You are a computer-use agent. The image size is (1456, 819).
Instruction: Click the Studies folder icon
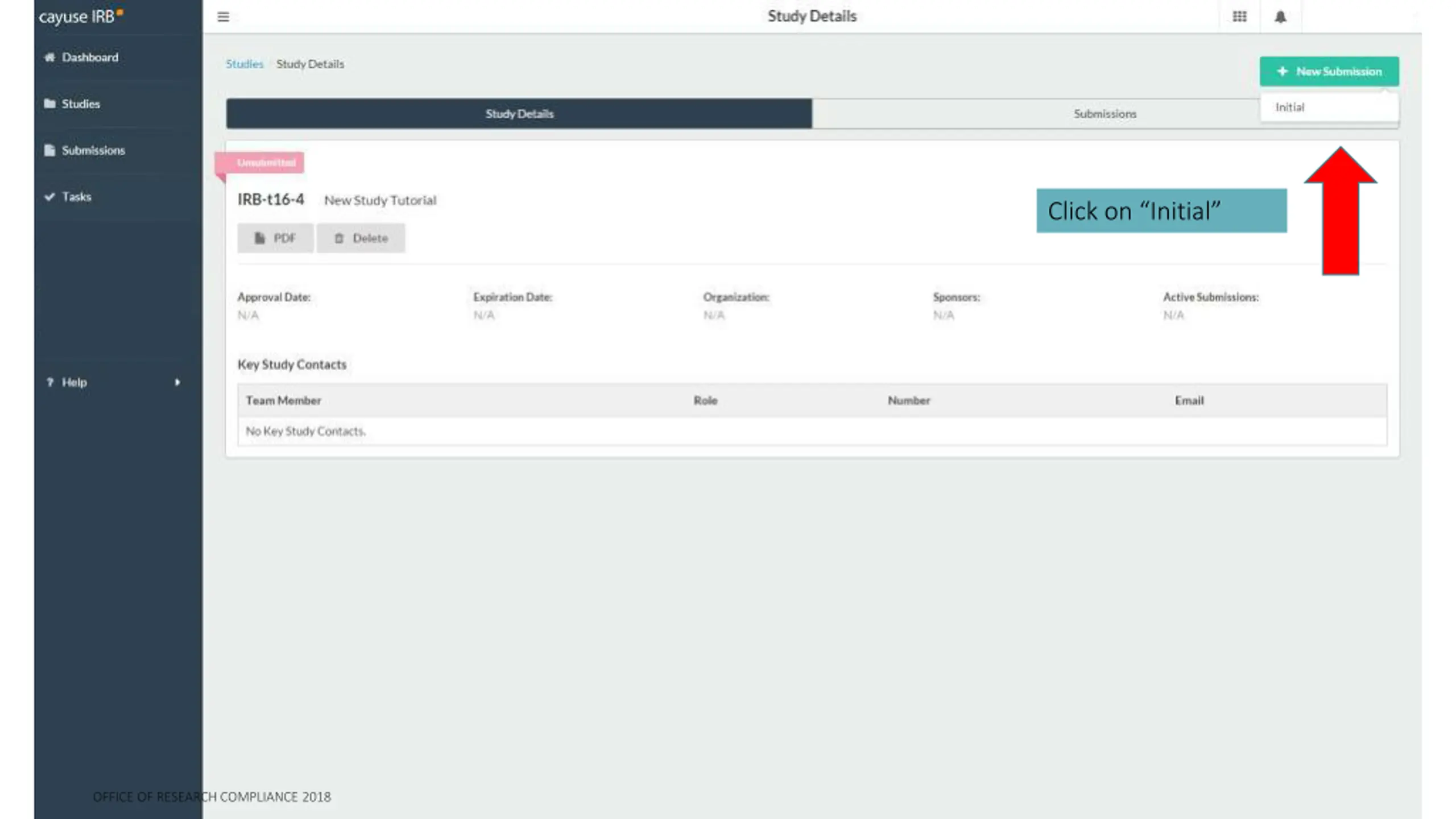point(50,104)
